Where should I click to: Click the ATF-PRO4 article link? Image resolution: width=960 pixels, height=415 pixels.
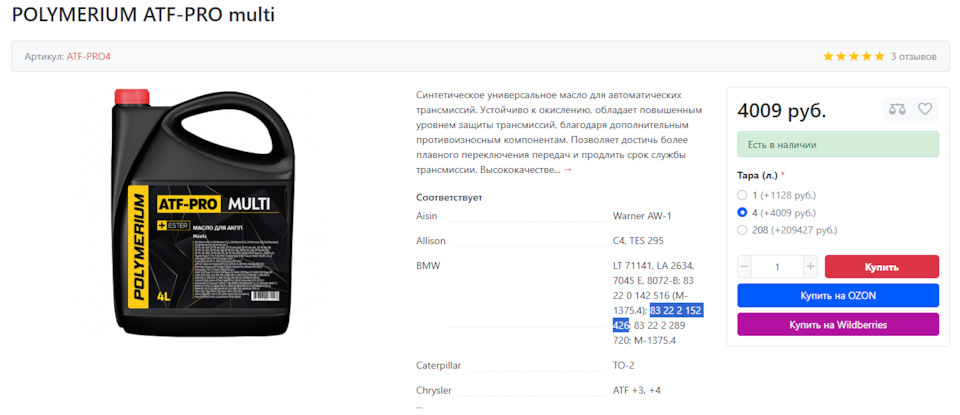(x=89, y=57)
